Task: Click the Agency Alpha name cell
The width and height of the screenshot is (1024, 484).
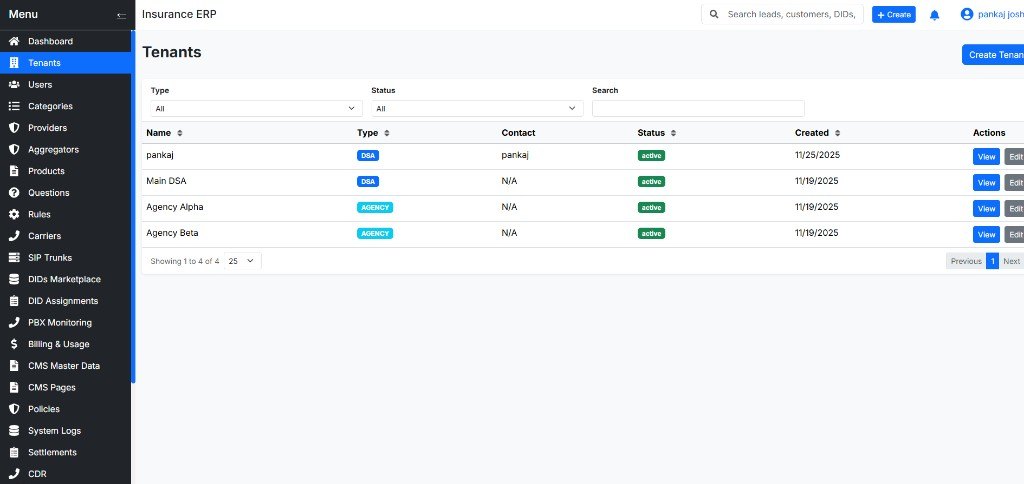Action: (x=174, y=207)
